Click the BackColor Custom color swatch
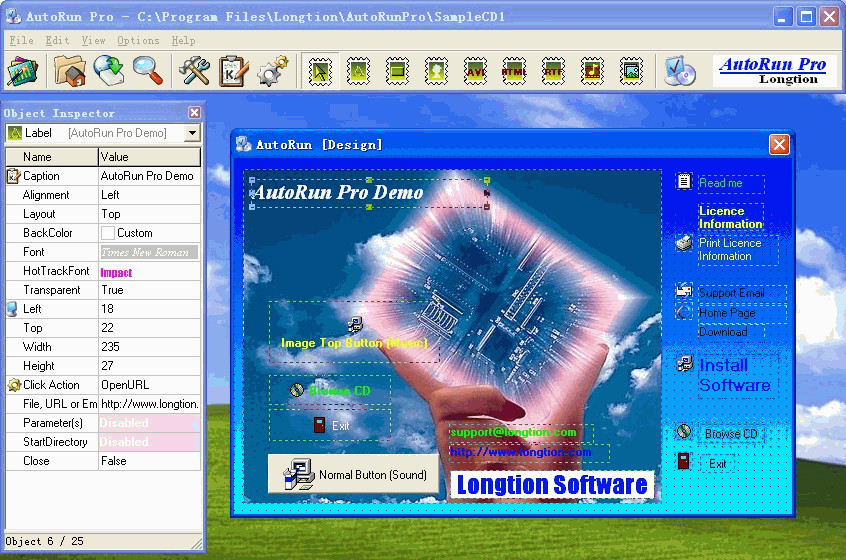 pyautogui.click(x=108, y=233)
